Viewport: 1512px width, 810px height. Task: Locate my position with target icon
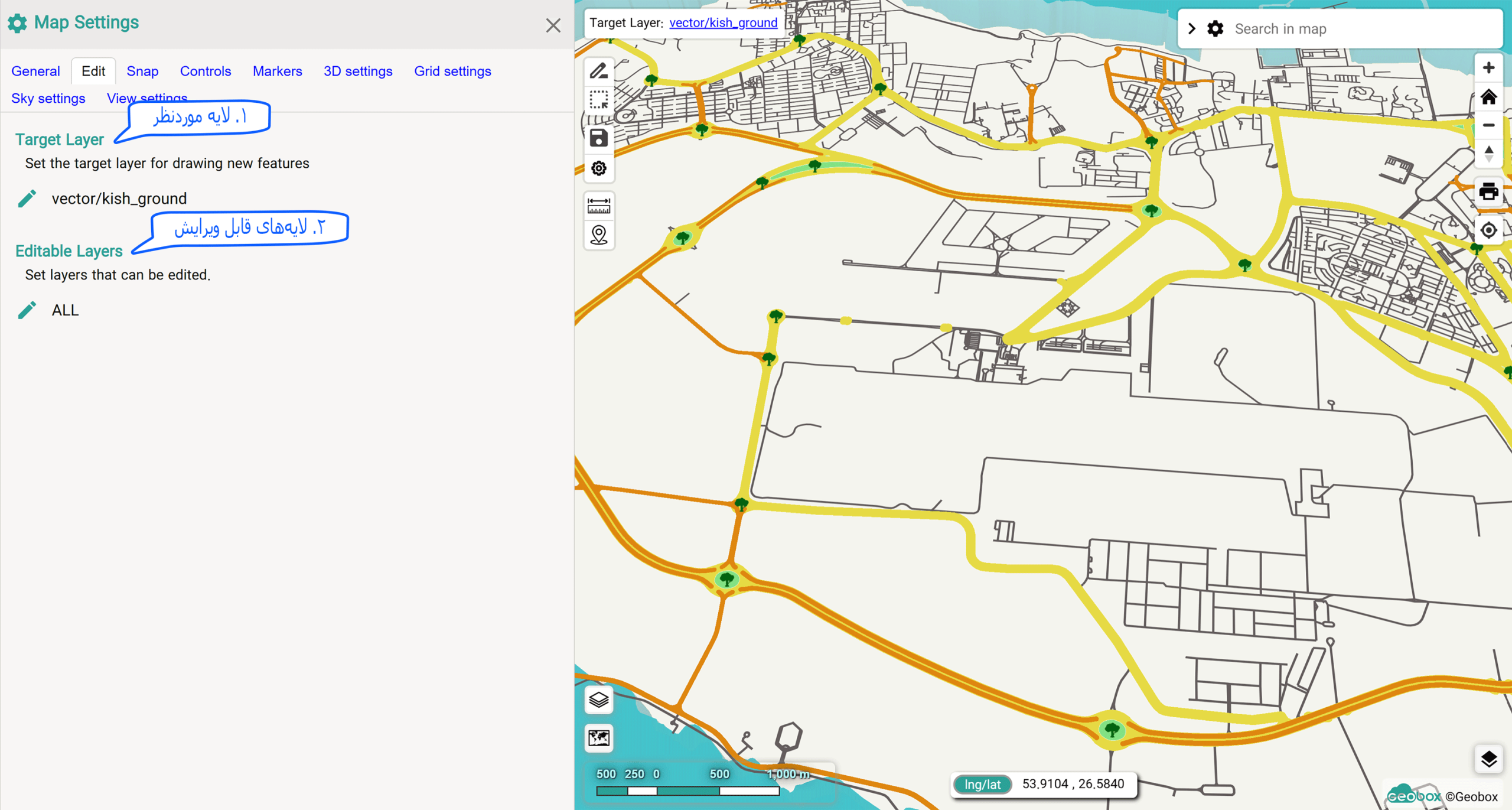coord(1488,230)
